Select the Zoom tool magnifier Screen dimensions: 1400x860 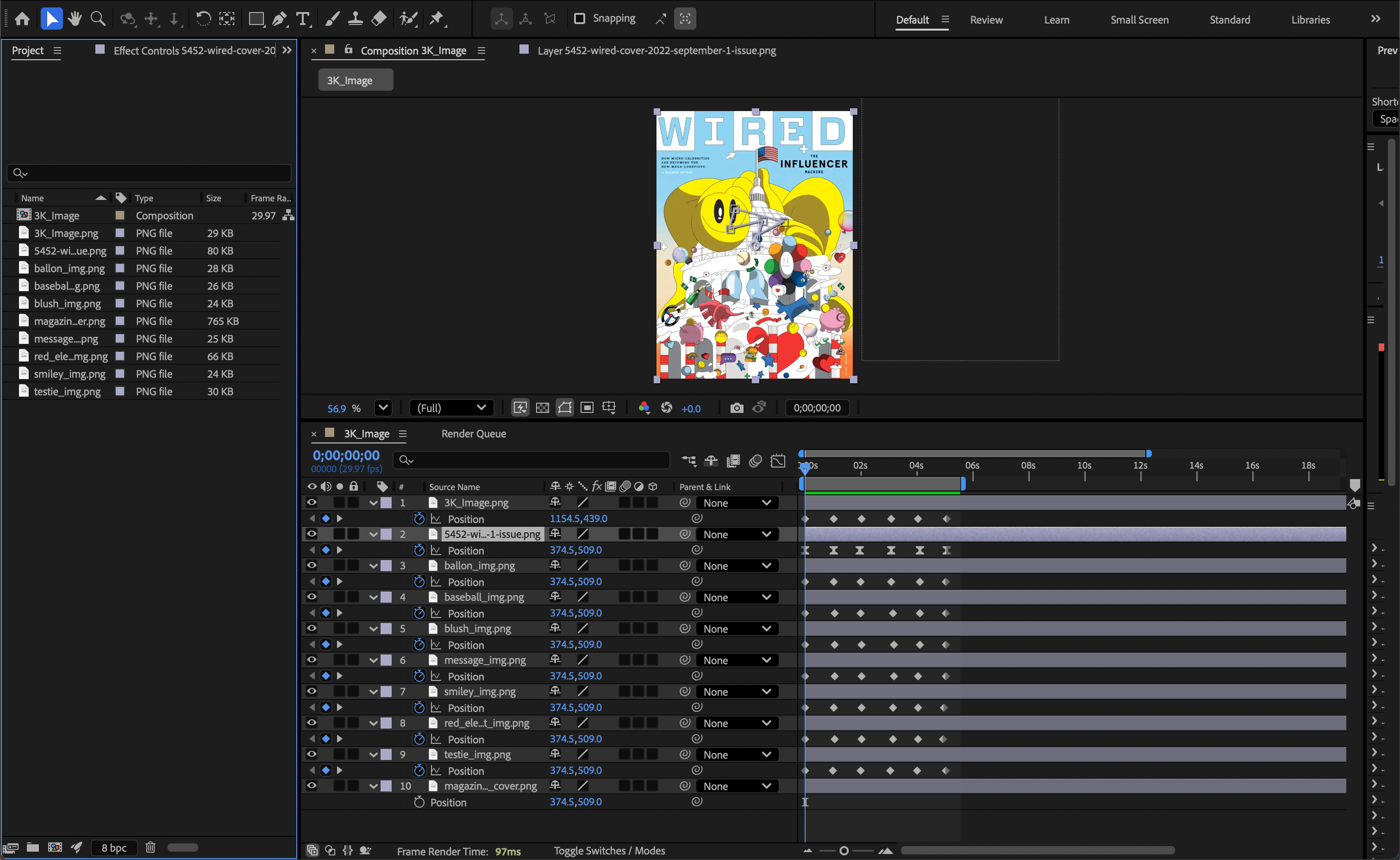coord(98,19)
